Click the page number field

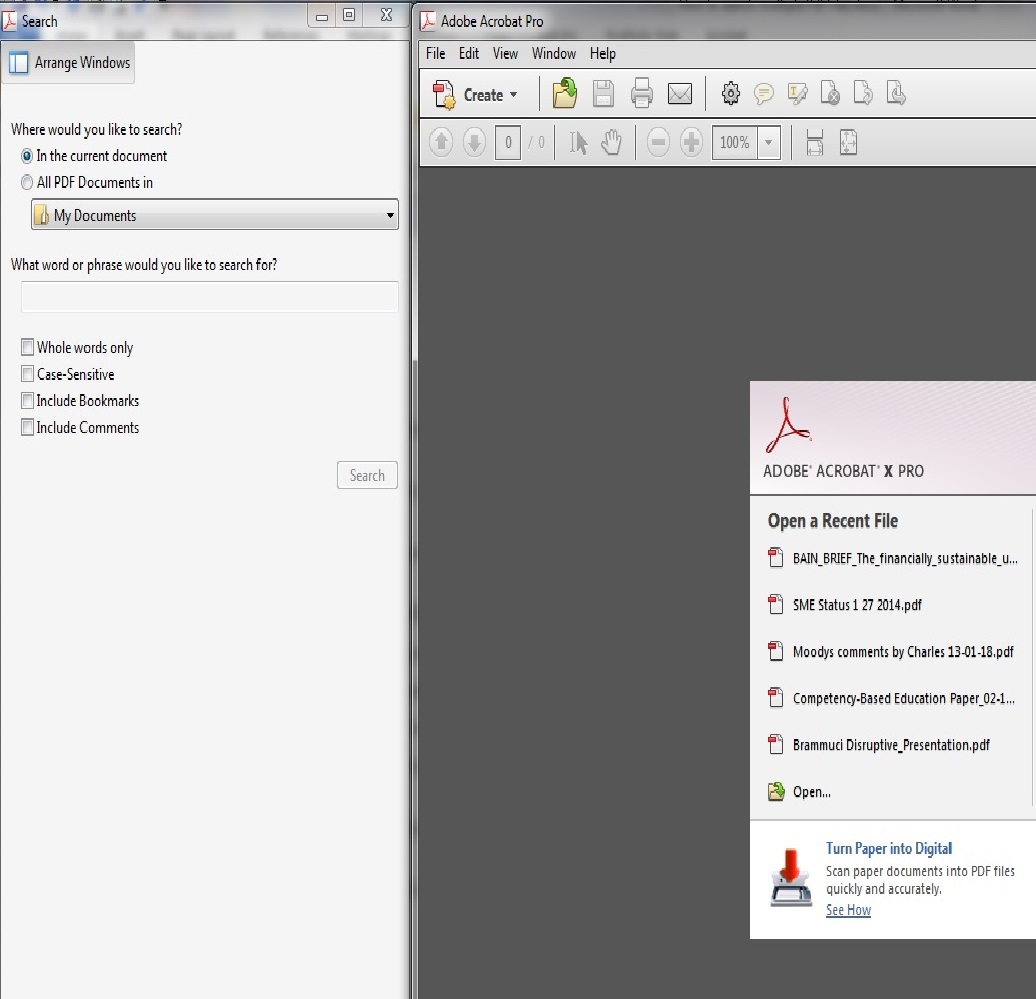click(x=508, y=143)
